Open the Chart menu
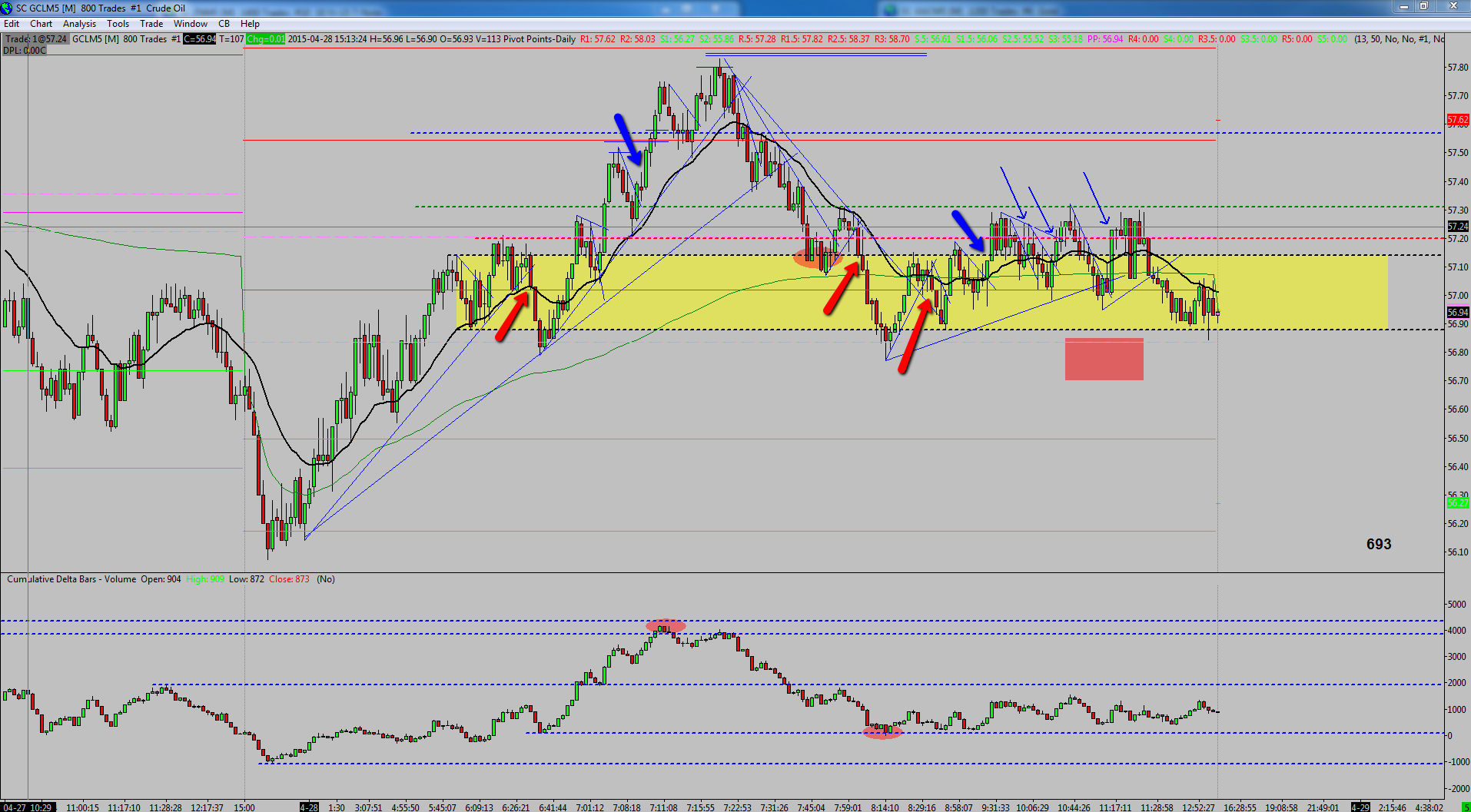The width and height of the screenshot is (1471, 812). tap(42, 24)
